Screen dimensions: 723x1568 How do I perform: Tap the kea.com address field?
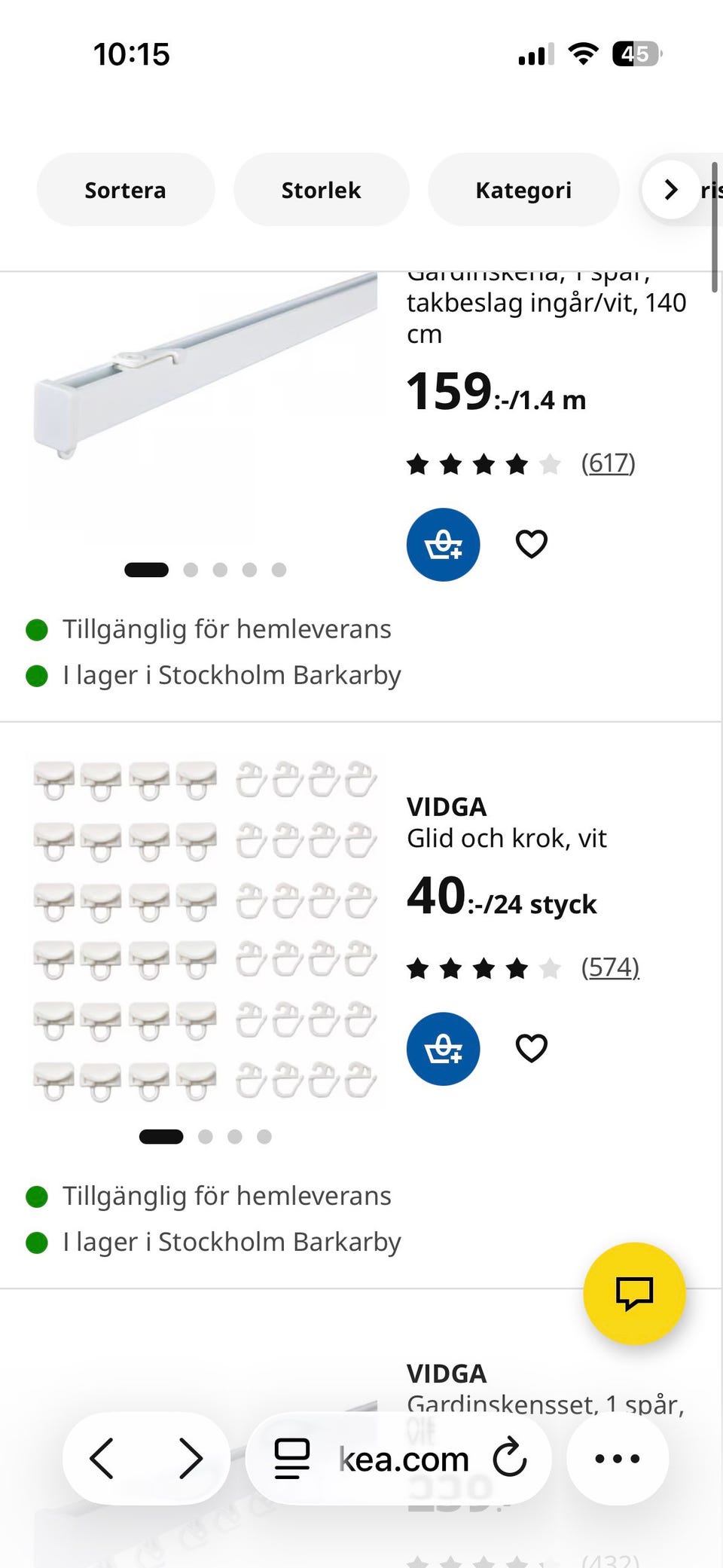click(x=403, y=1459)
